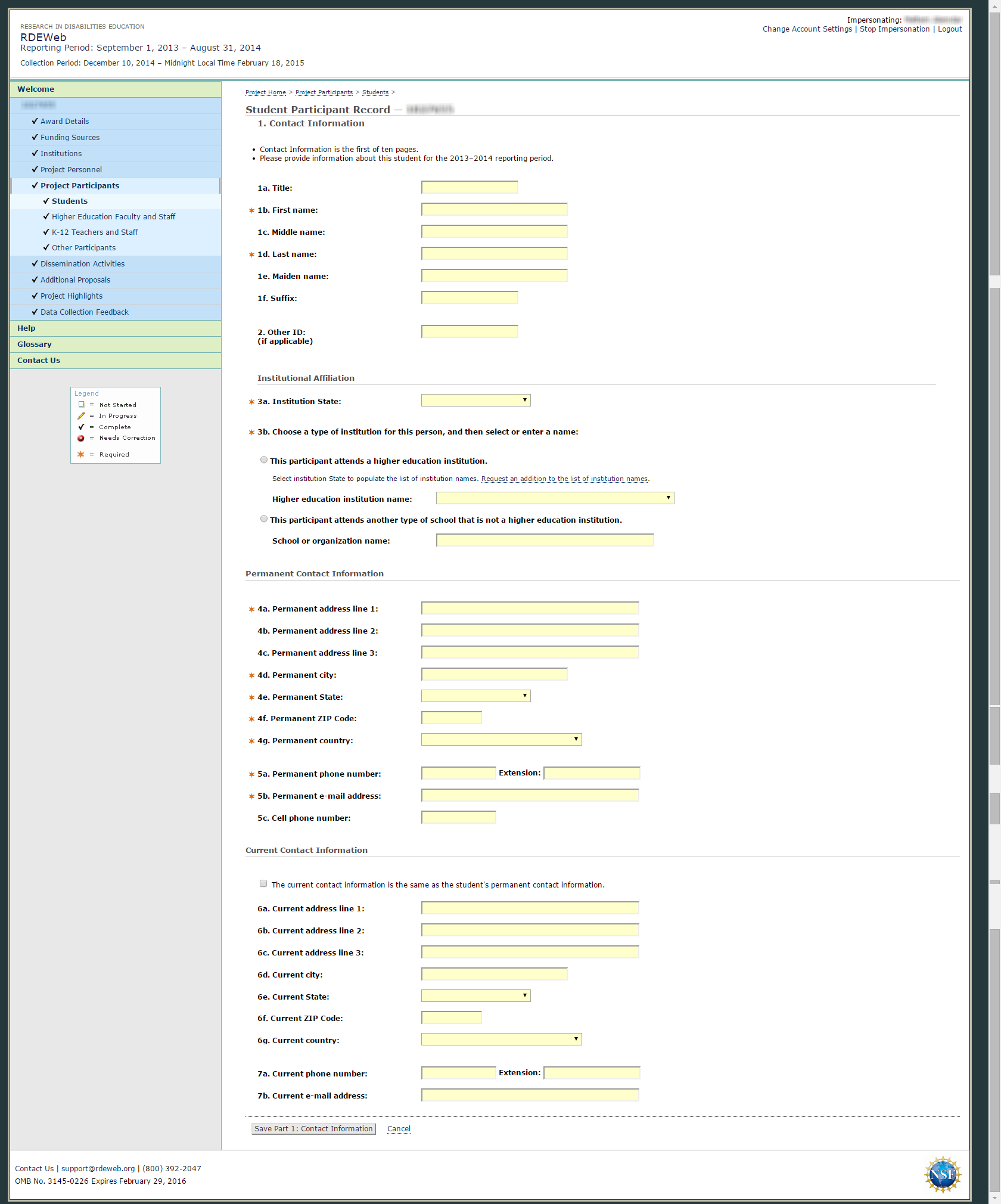Click Change Account Settings link
The height and width of the screenshot is (1204, 1001).
807,29
